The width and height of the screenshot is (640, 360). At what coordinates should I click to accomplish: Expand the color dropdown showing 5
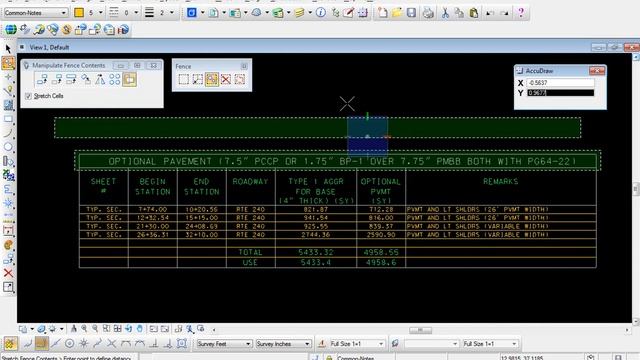click(x=100, y=13)
